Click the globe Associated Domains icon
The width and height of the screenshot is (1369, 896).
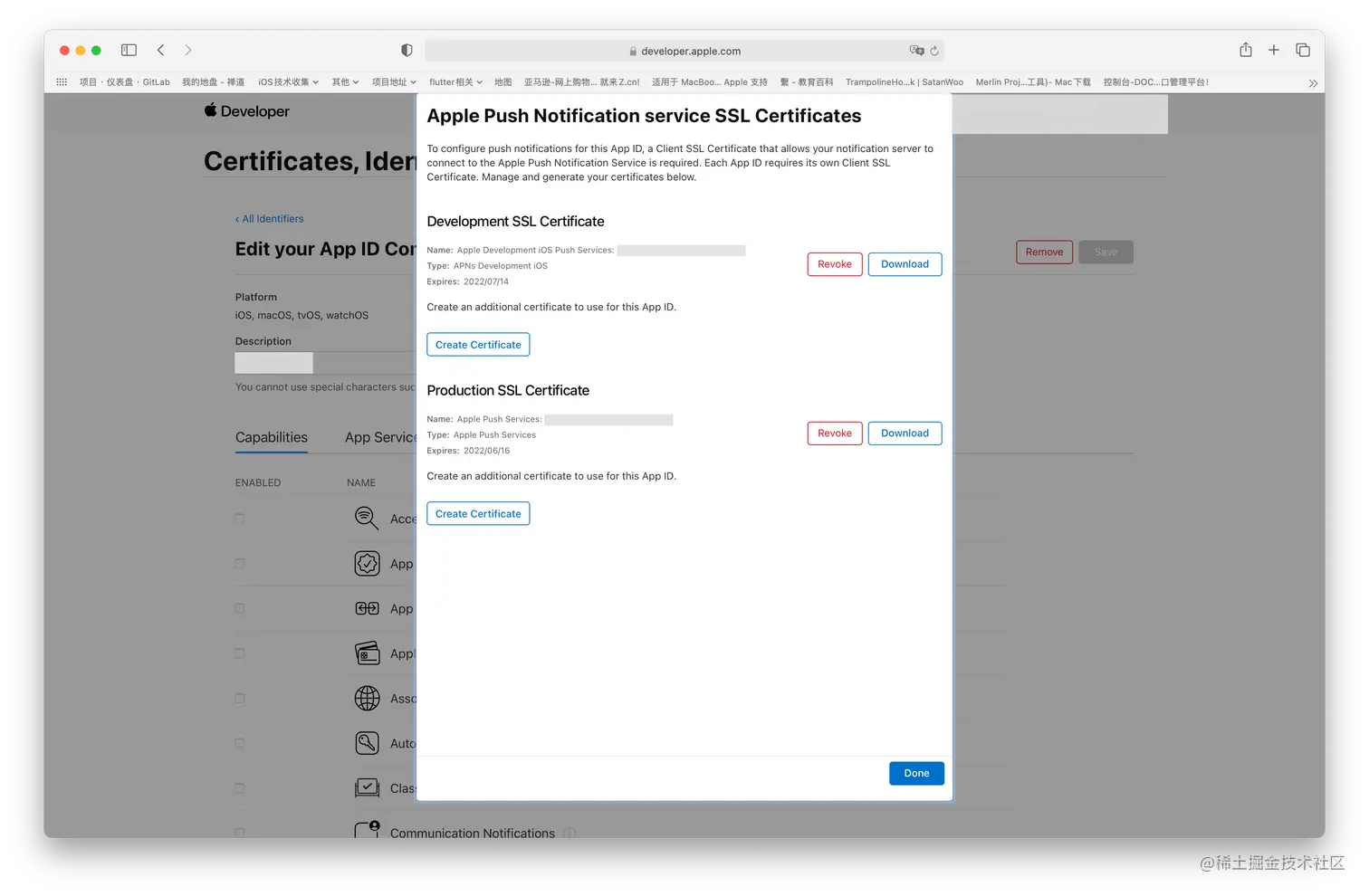point(367,698)
